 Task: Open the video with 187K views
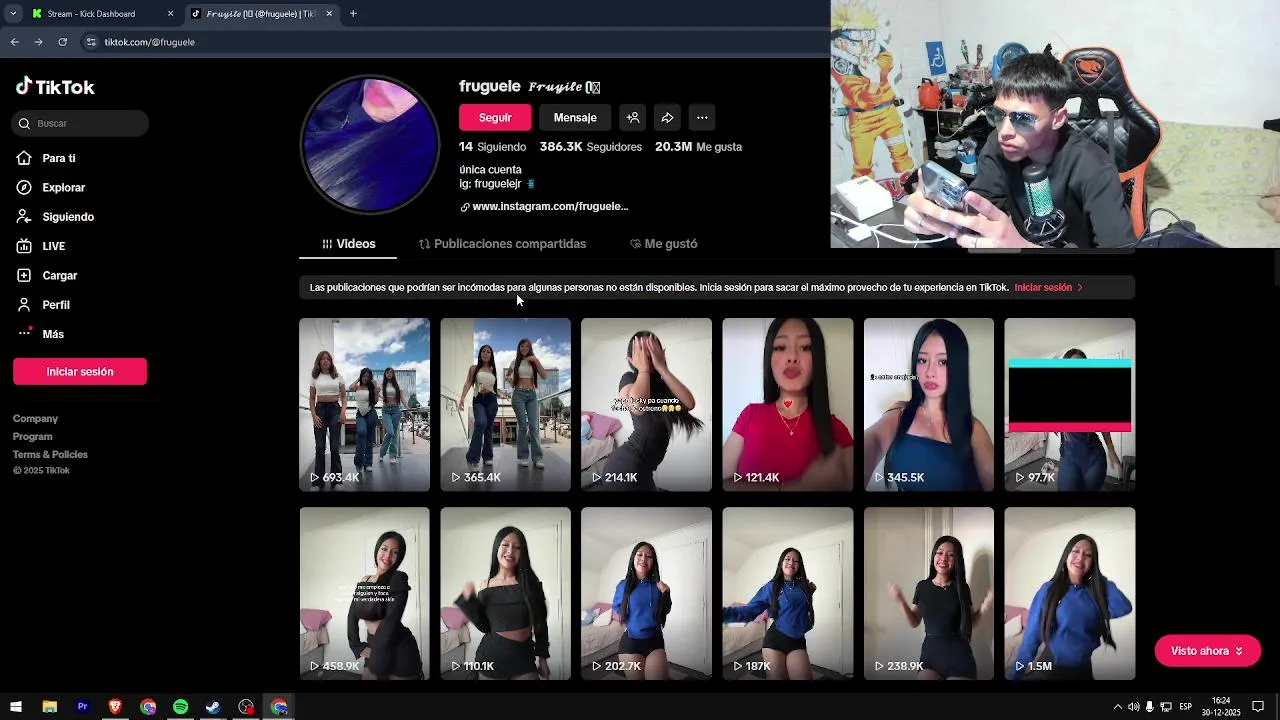pyautogui.click(x=788, y=593)
